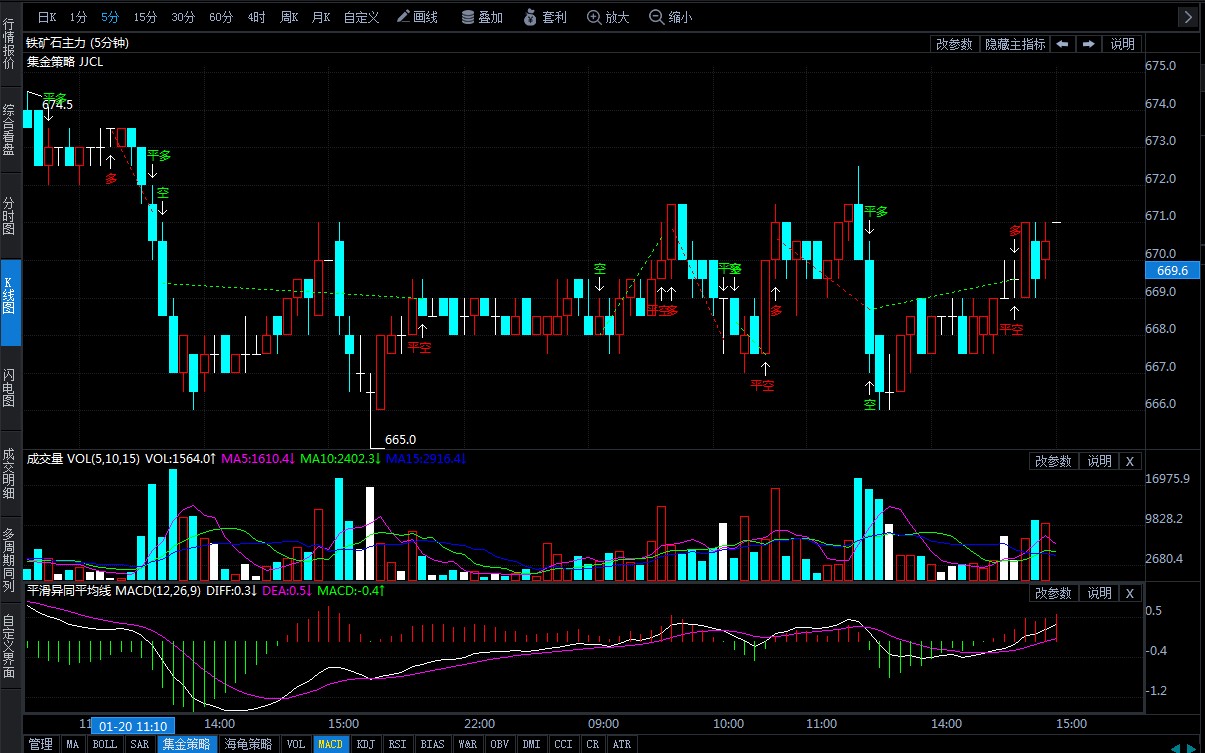Click 改参数 in the volume panel
Viewport: 1205px width, 753px height.
(1053, 461)
